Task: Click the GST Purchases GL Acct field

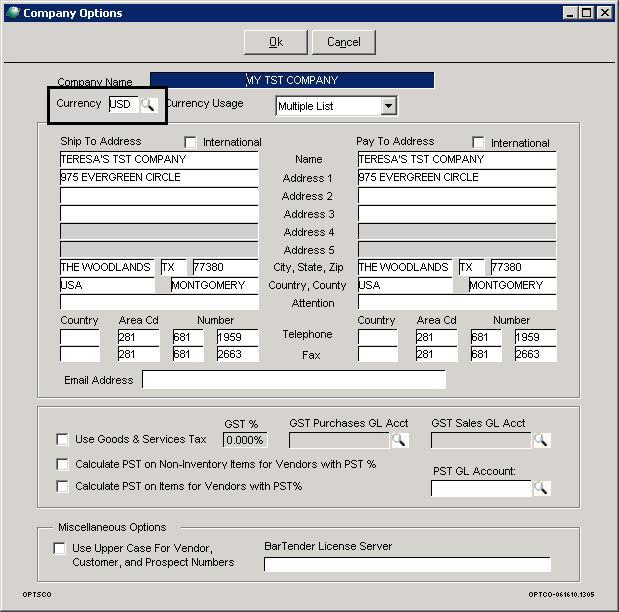Action: pyautogui.click(x=339, y=440)
